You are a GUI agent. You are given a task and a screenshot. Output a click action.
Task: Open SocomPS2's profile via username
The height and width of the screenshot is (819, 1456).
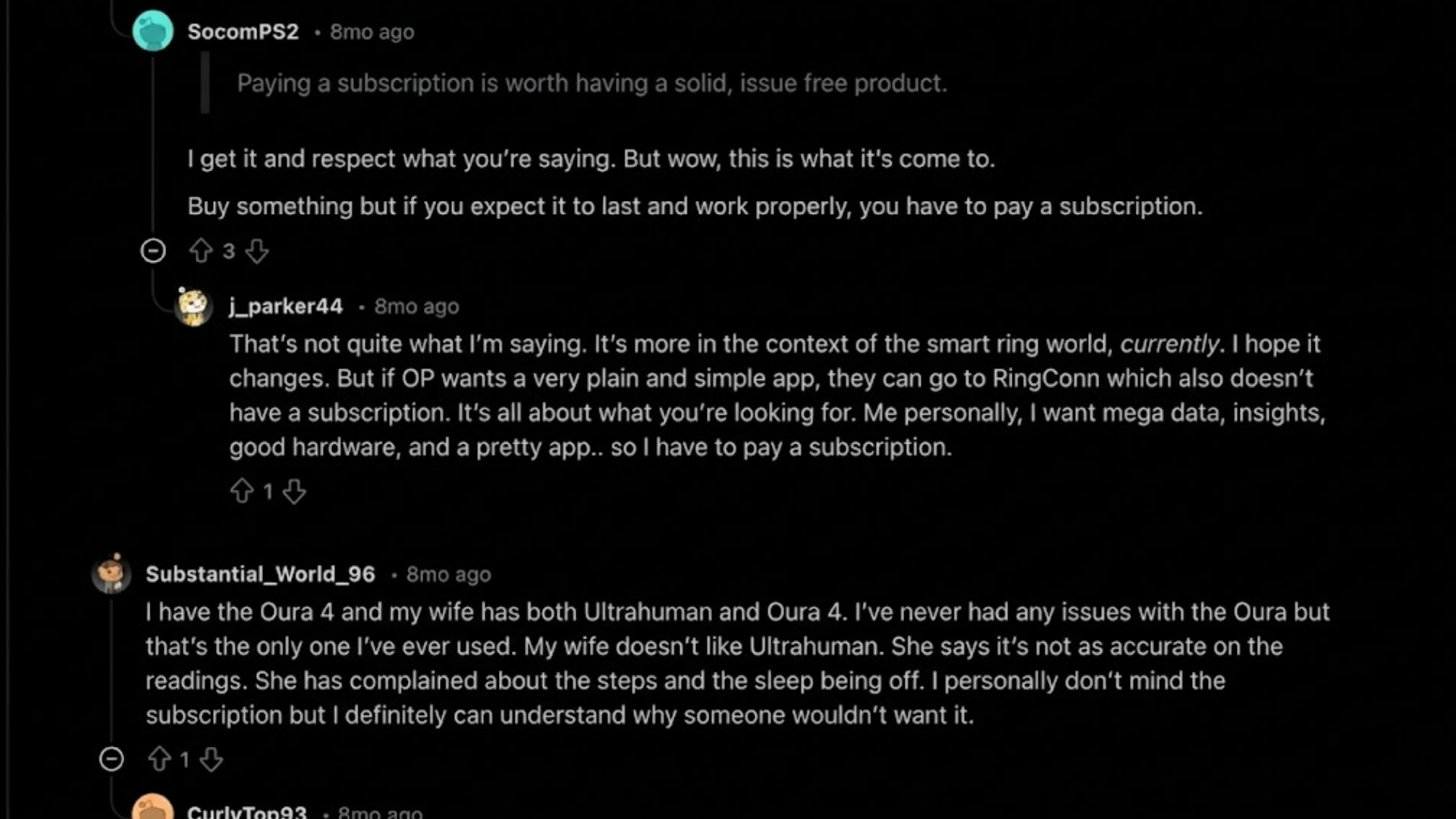(244, 31)
